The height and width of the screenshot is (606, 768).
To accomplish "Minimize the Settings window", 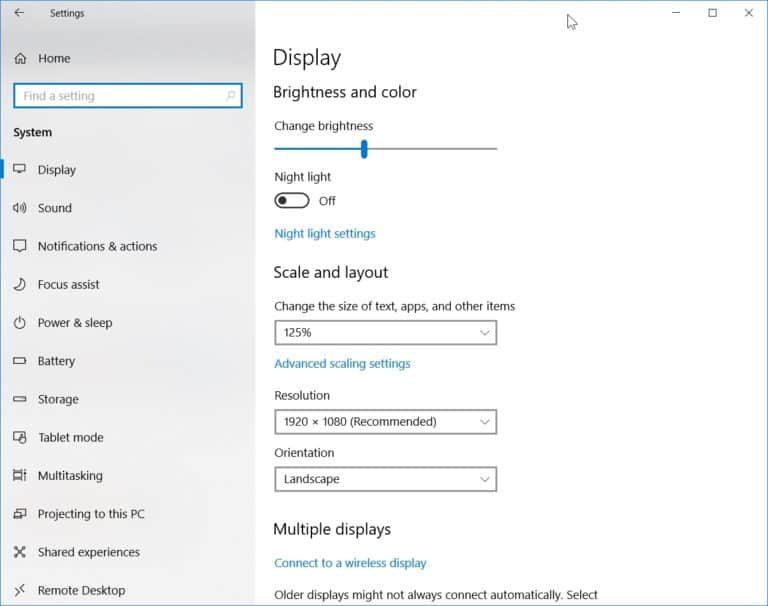I will [x=676, y=13].
